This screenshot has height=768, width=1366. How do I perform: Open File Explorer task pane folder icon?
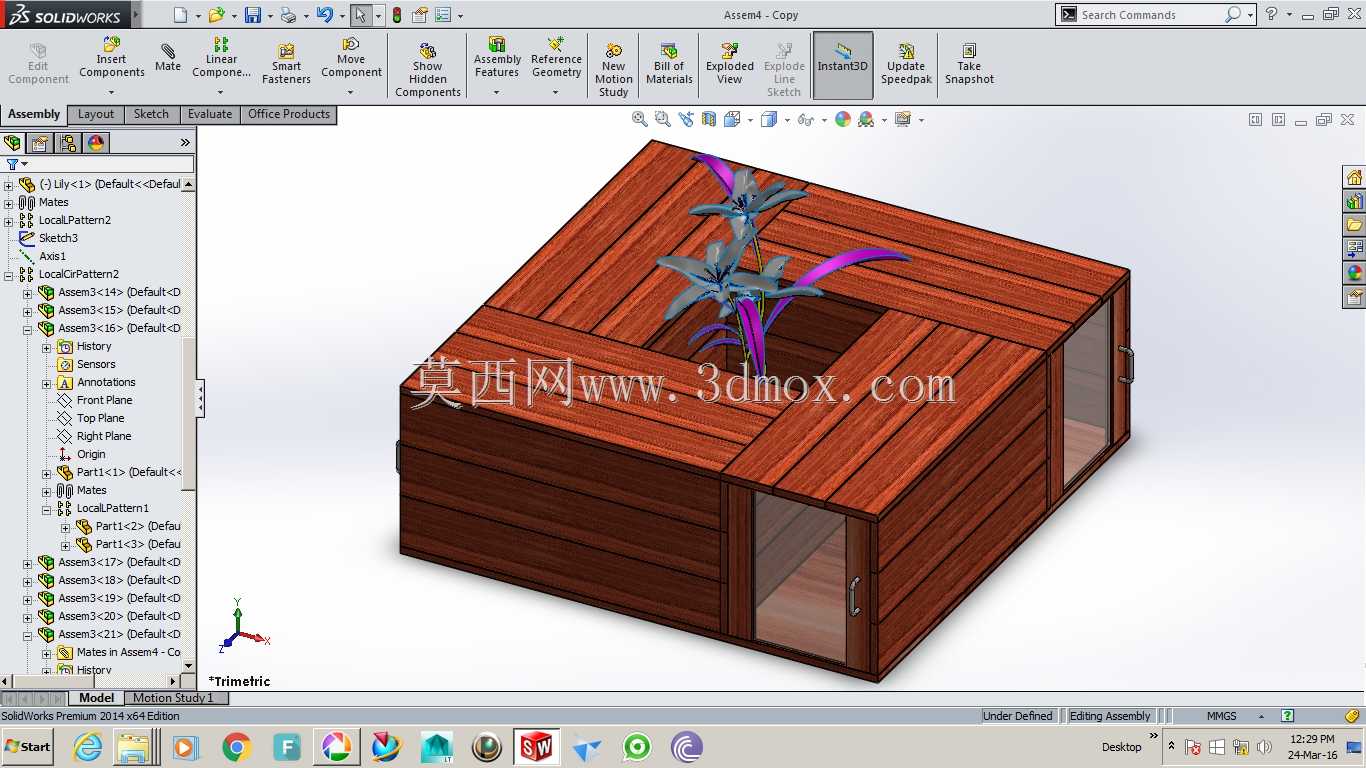(x=1354, y=225)
